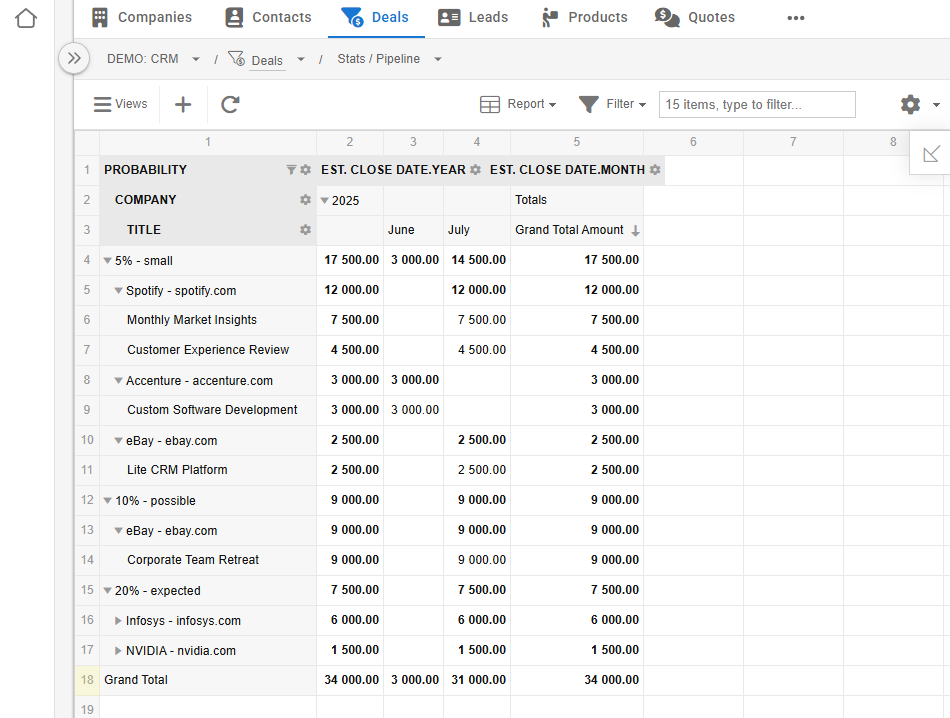Viewport: 950px width, 718px height.
Task: Select row number 18 header
Action: (87, 680)
